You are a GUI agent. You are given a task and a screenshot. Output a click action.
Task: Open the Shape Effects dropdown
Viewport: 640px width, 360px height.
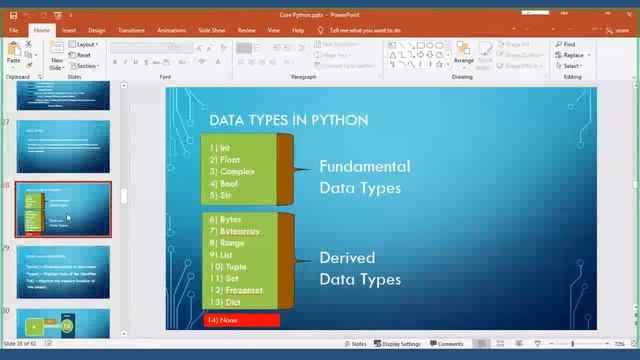tap(520, 66)
